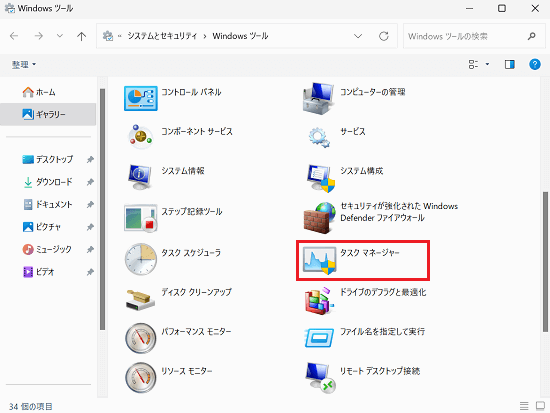Image resolution: width=550 pixels, height=413 pixels.
Task: Toggle the preview pane button
Action: click(510, 64)
